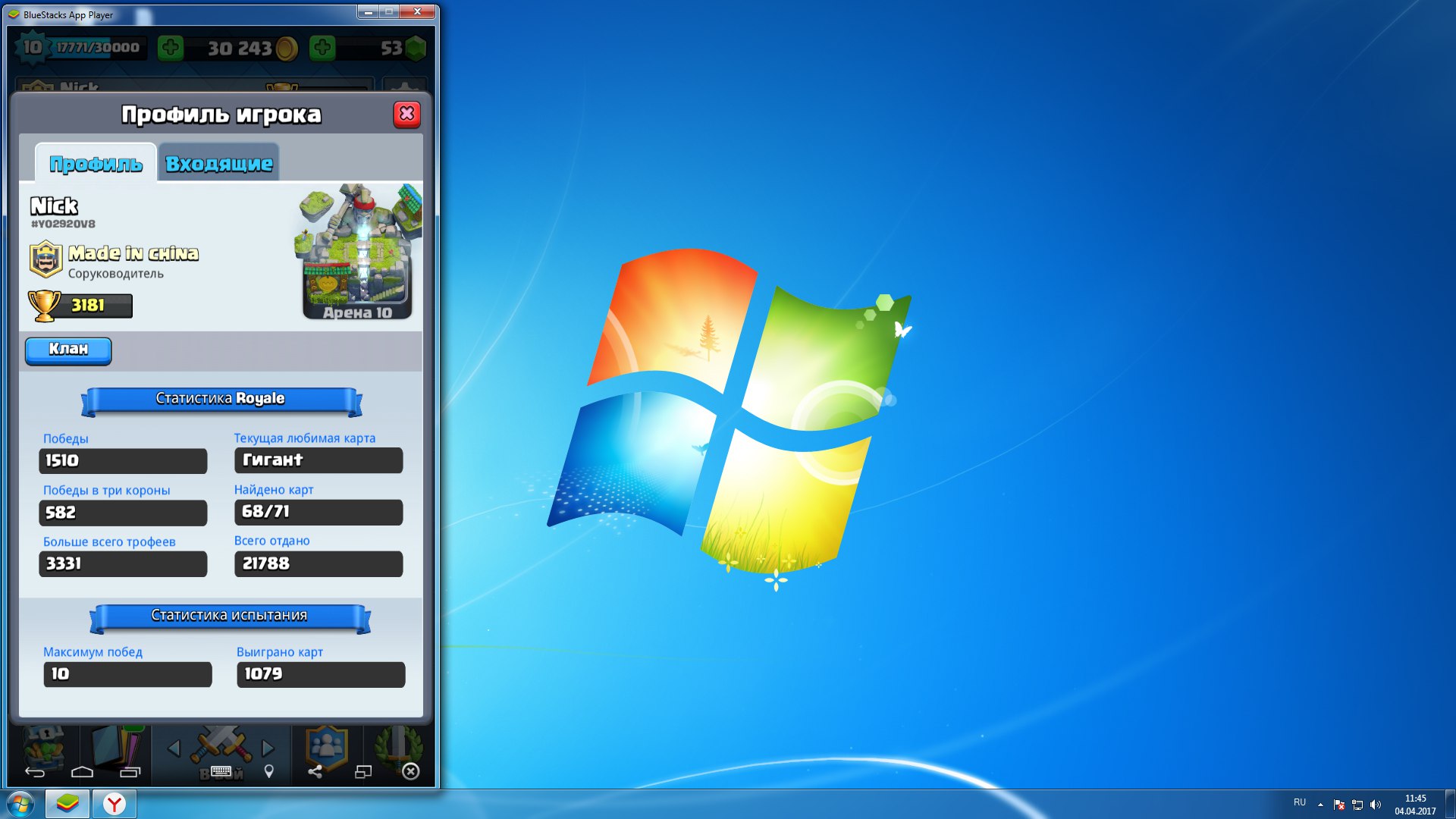Tap the Android home icon
This screenshot has width=1456, height=819.
point(82,772)
